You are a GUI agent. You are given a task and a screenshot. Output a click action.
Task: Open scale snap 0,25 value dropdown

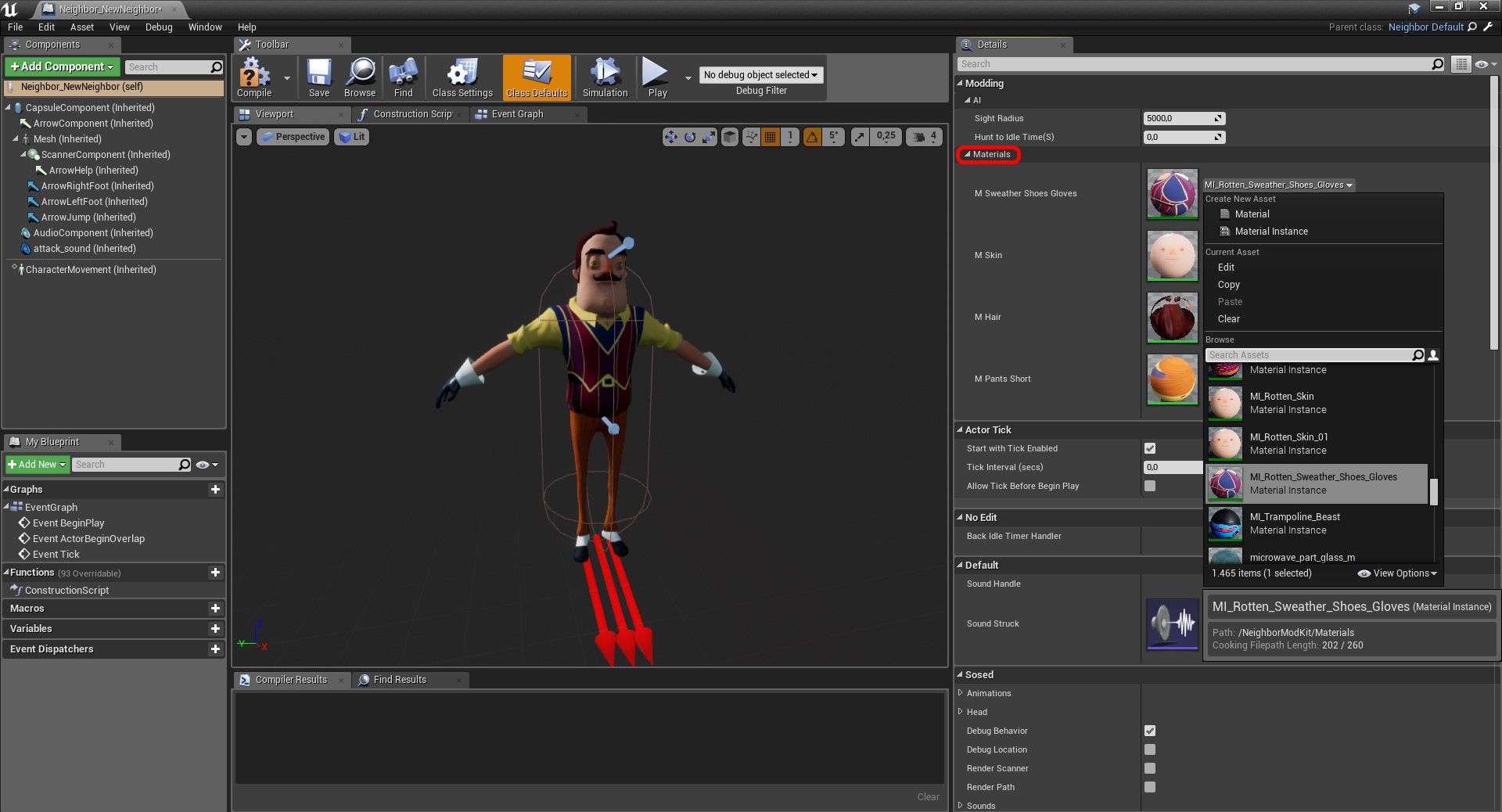click(x=886, y=137)
